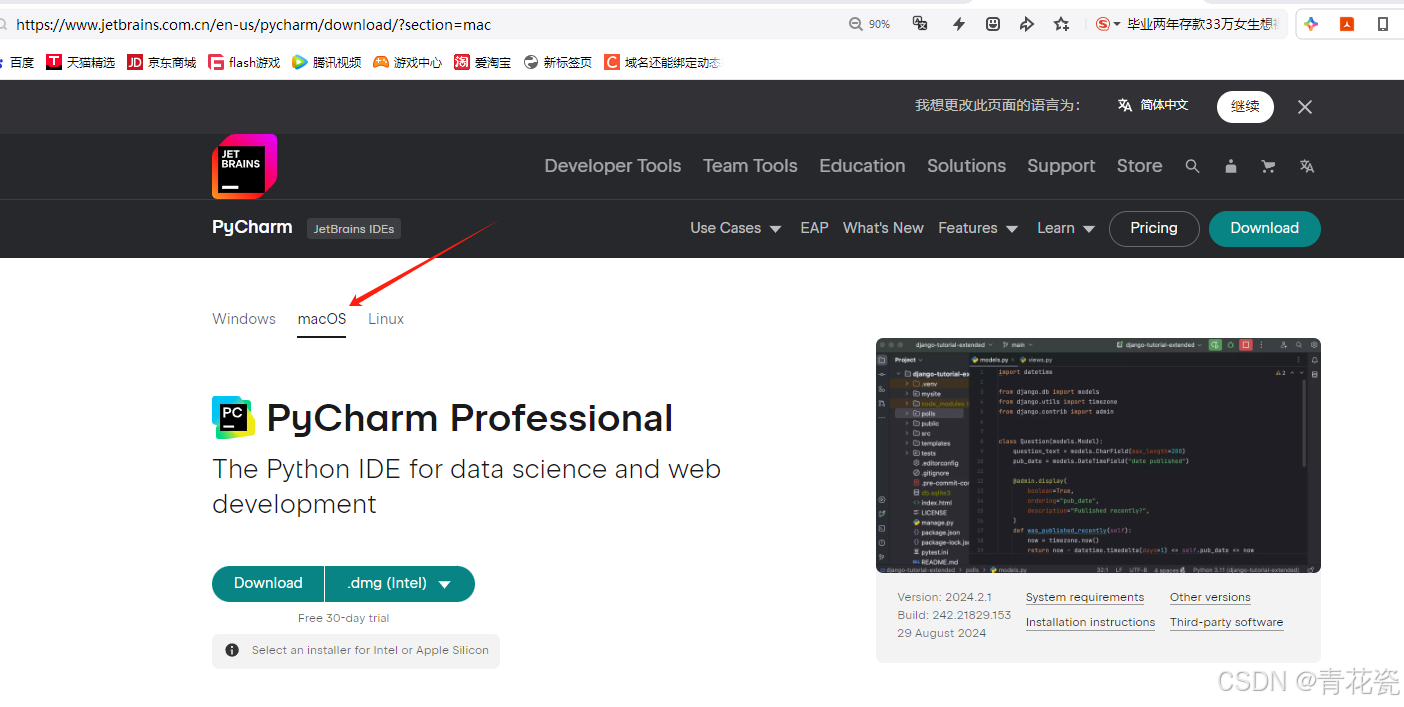This screenshot has height=707, width=1404.
Task: Click the Sogou search engine icon
Action: pos(1102,24)
